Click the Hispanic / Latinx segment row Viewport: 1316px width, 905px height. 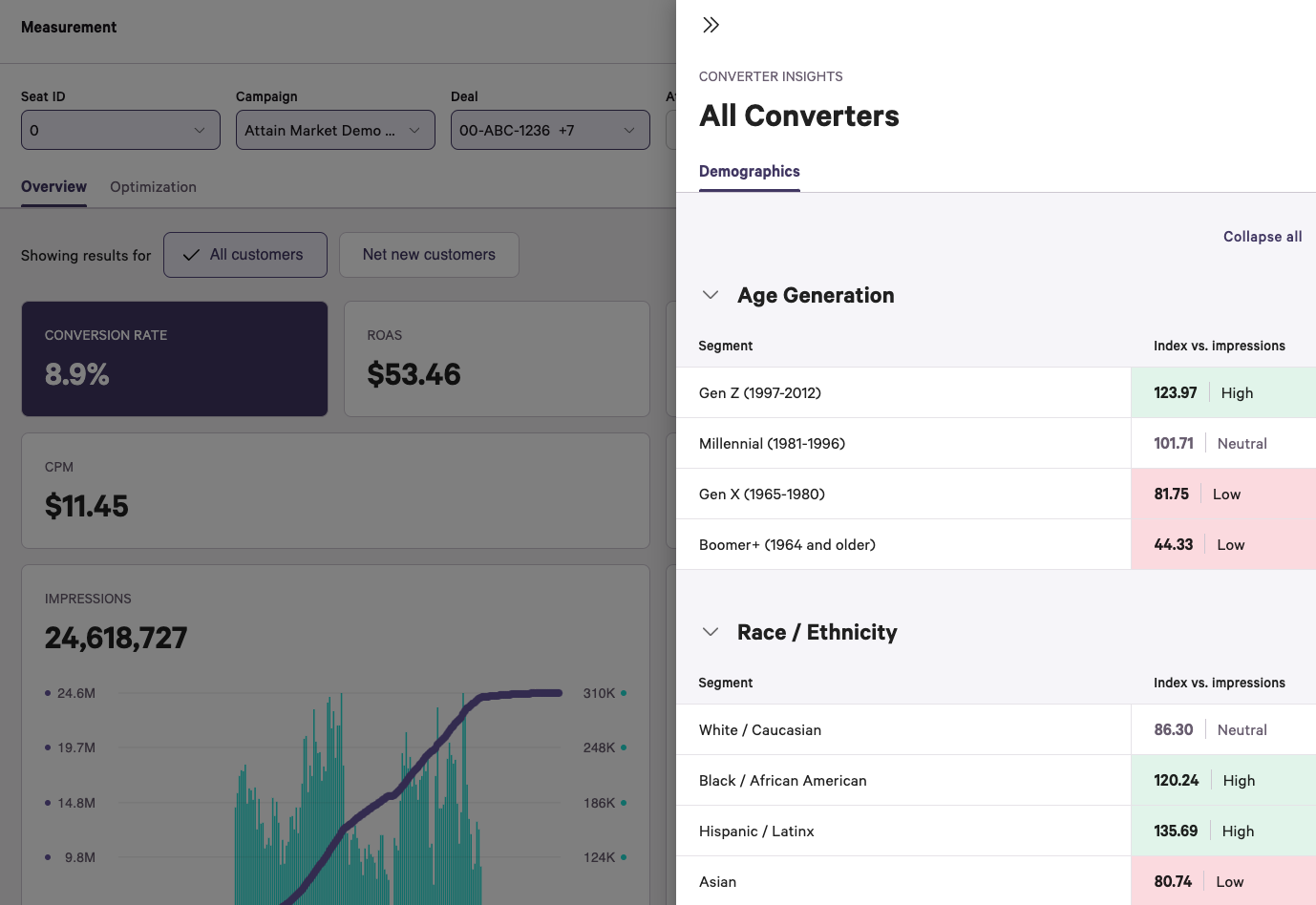pyautogui.click(x=902, y=831)
